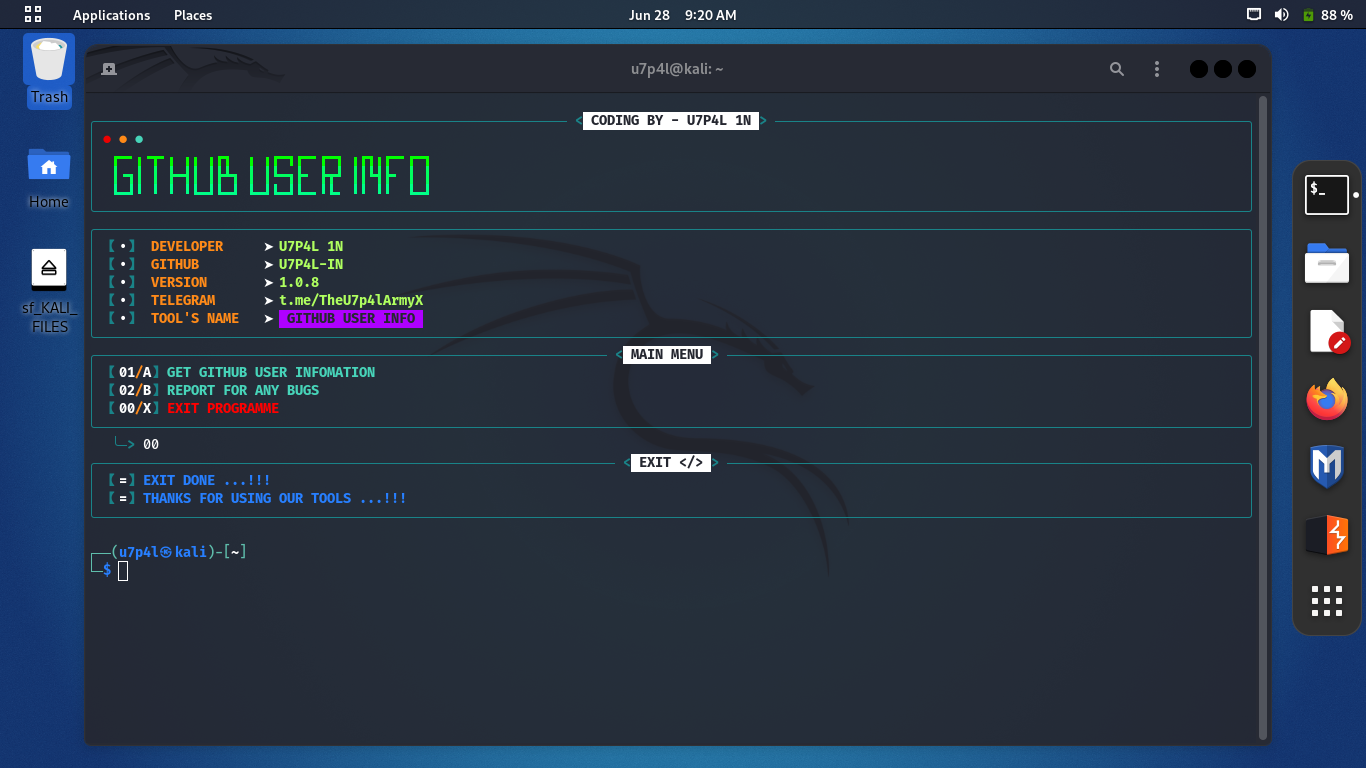The image size is (1366, 768).
Task: Click the terminal title u7p4l@kali: ~
Action: (677, 69)
